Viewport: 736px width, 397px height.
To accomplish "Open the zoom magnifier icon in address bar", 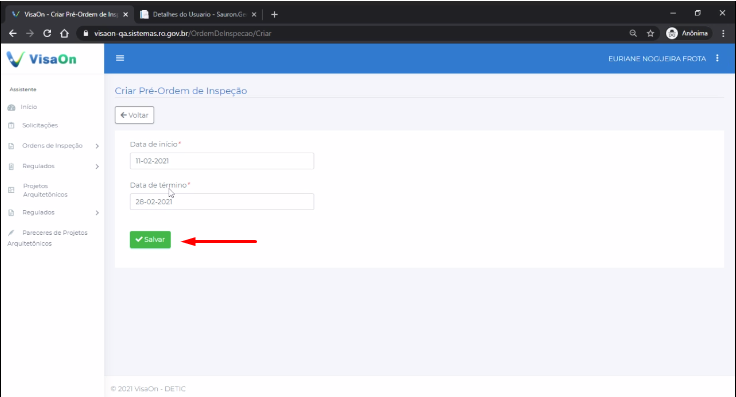I will click(x=633, y=33).
